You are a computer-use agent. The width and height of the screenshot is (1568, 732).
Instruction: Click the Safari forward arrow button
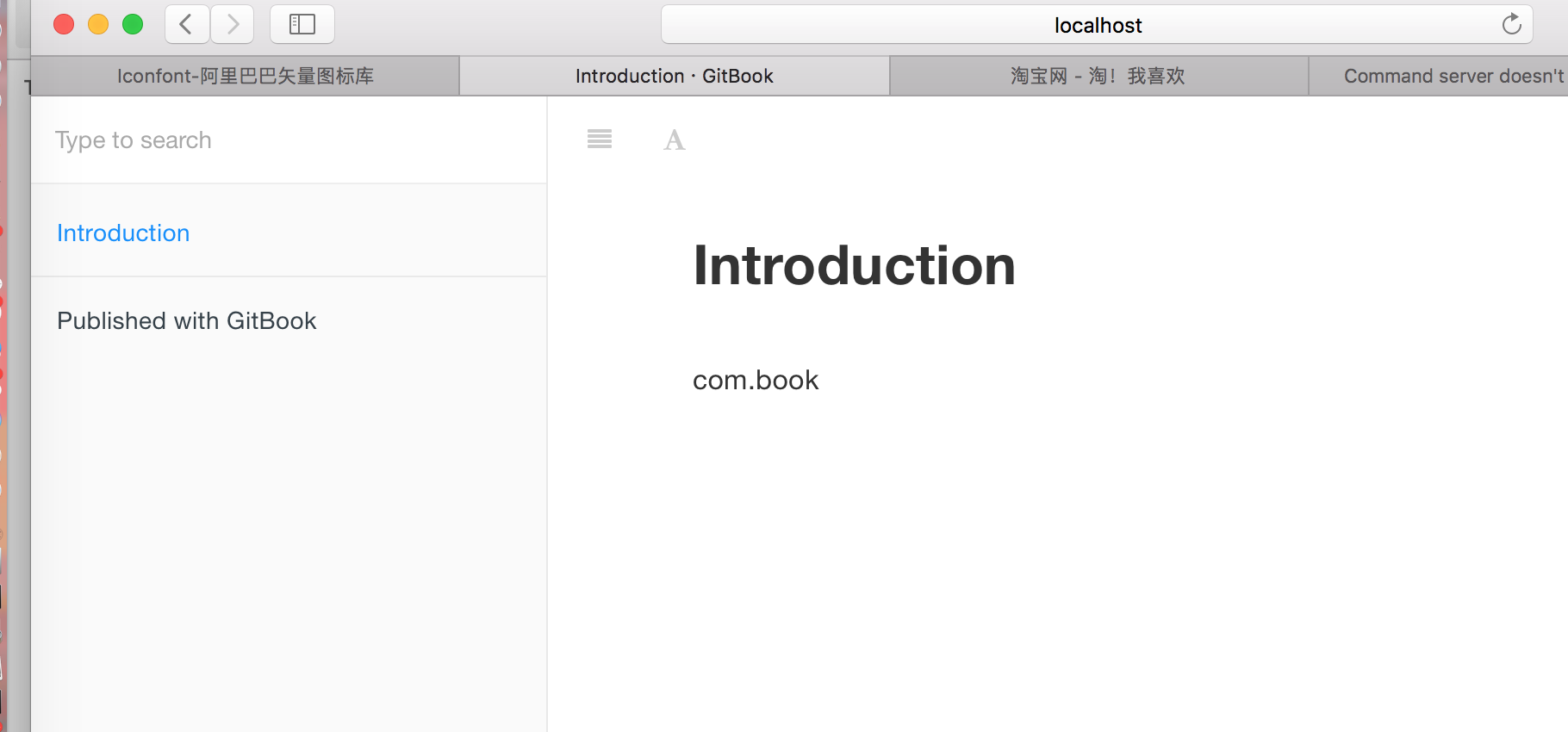[x=233, y=24]
